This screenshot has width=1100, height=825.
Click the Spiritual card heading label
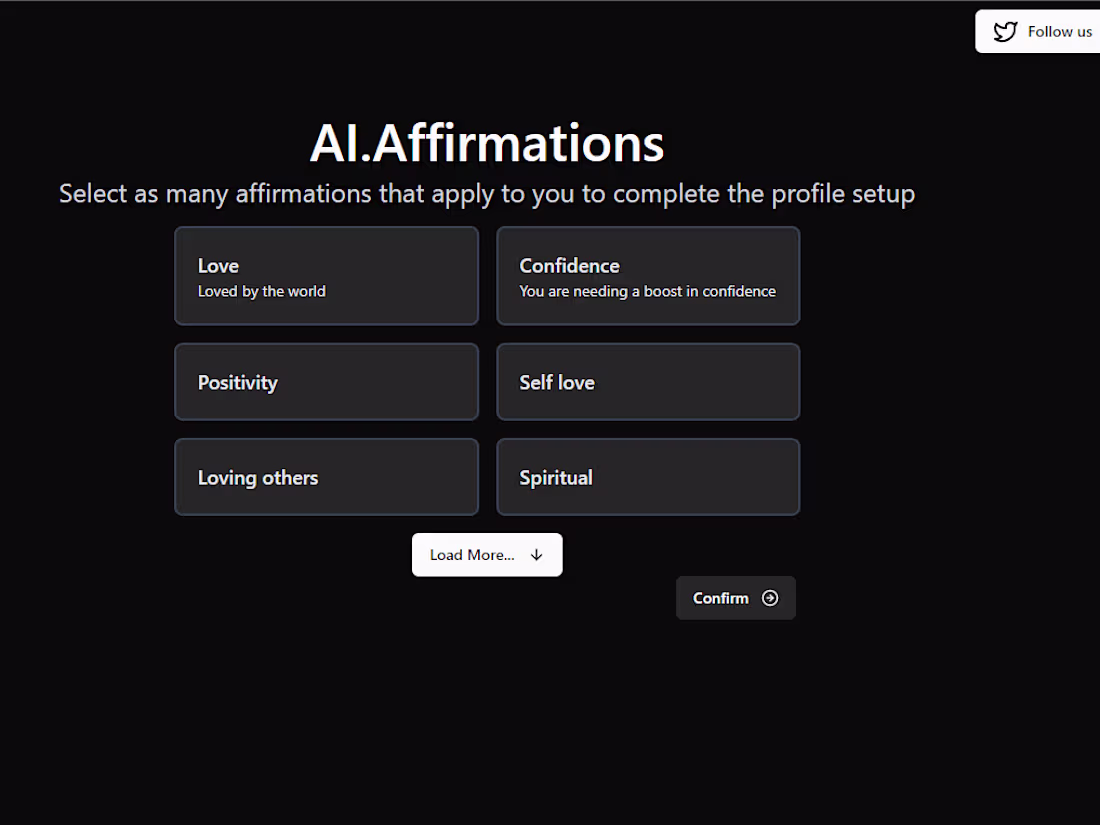(x=556, y=477)
